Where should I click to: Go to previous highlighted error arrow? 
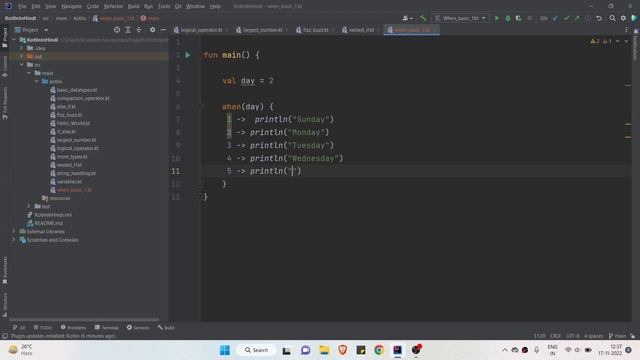(618, 41)
